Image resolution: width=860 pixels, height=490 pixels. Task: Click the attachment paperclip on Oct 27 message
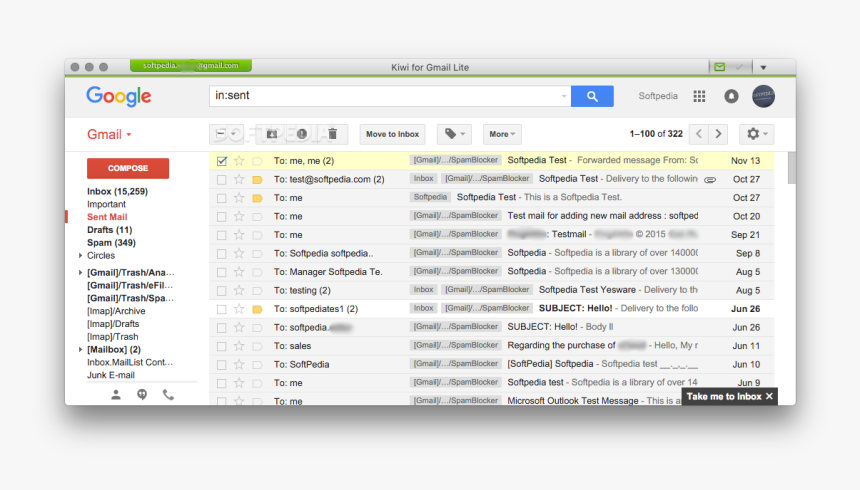coord(710,179)
